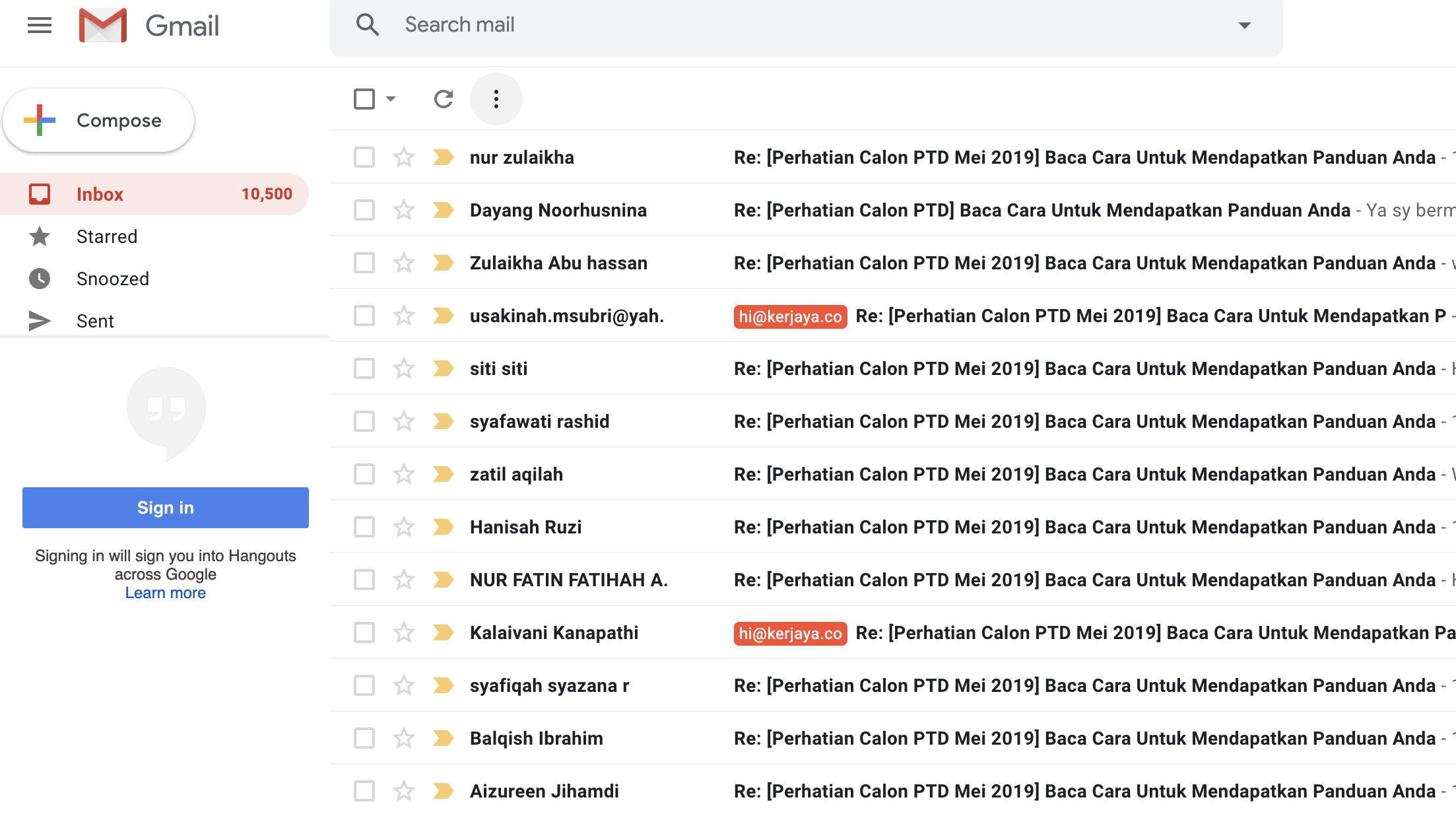Screen dimensions: 1456x816
Task: Click the Gmail compose button
Action: (x=99, y=121)
